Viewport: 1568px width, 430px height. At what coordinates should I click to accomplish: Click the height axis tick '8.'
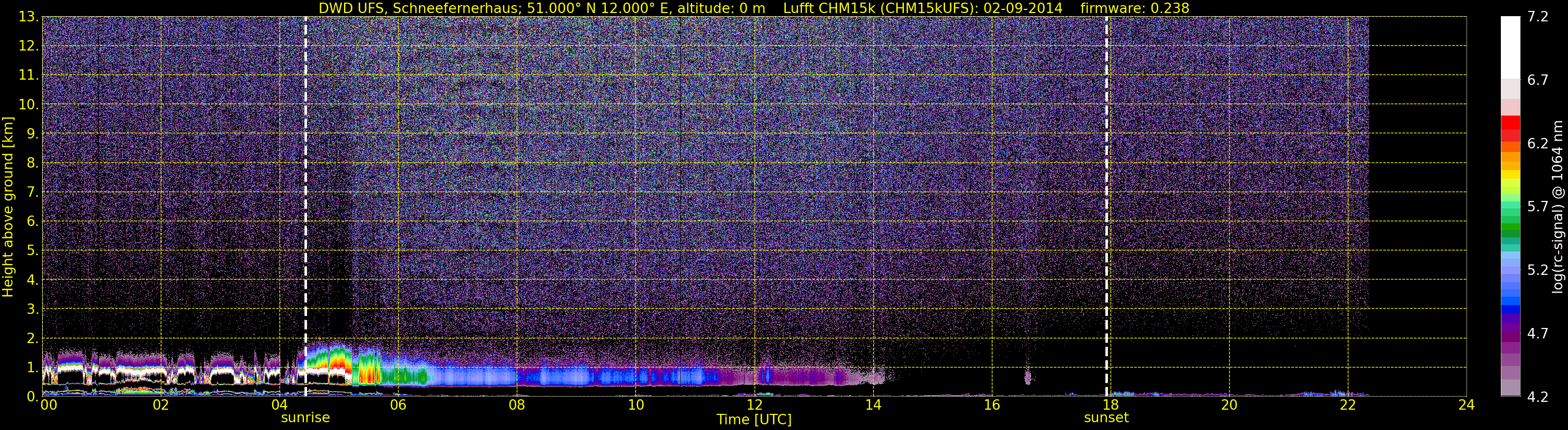(x=32, y=163)
